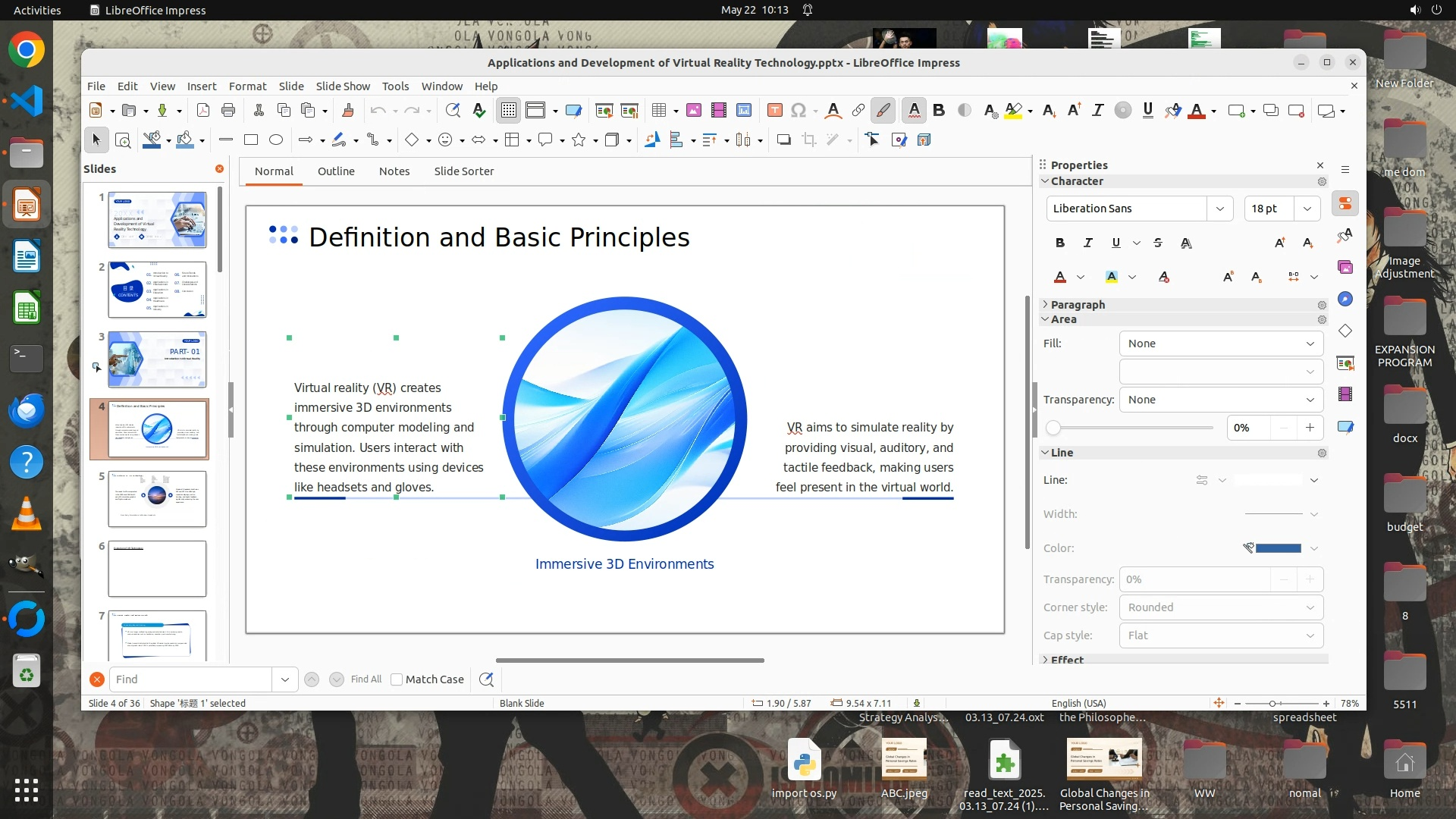Open the Liberation Sans font name dropdown
This screenshot has height=819, width=1456.
click(1219, 209)
